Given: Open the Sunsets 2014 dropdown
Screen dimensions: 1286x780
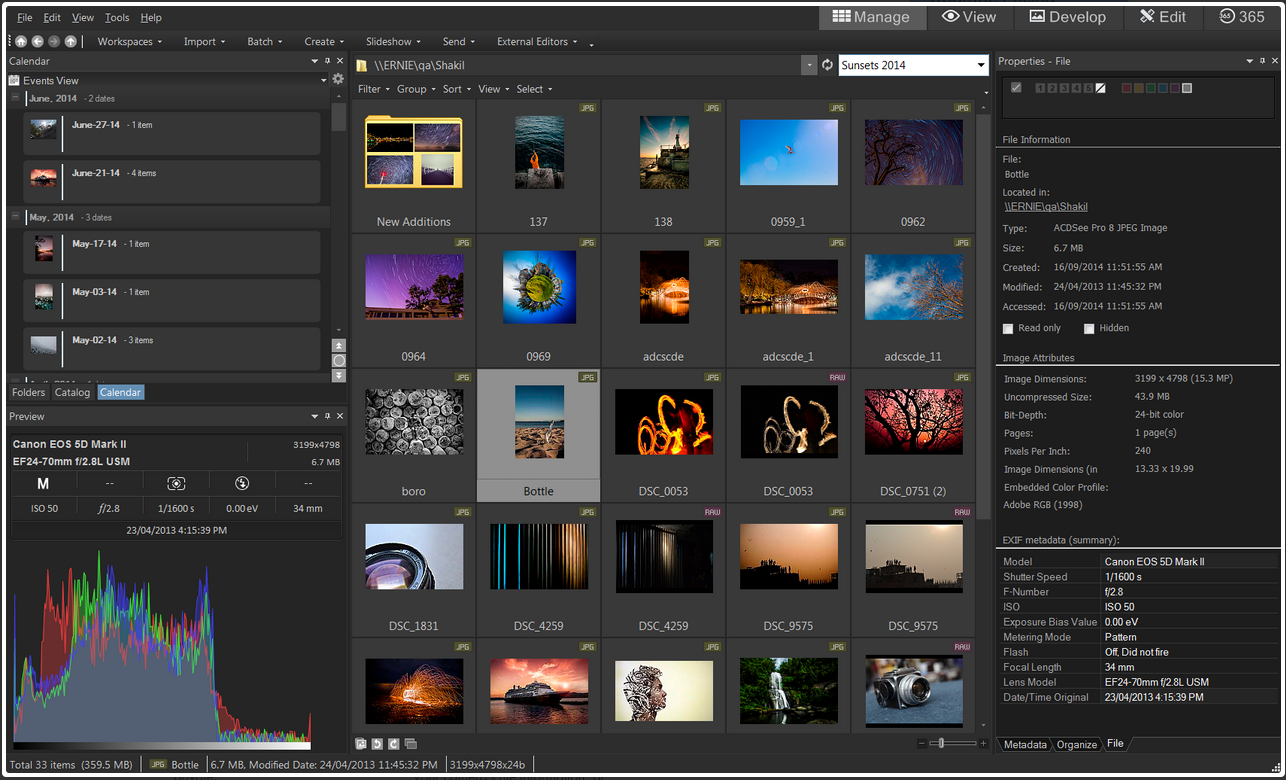Looking at the screenshot, I should (x=980, y=65).
